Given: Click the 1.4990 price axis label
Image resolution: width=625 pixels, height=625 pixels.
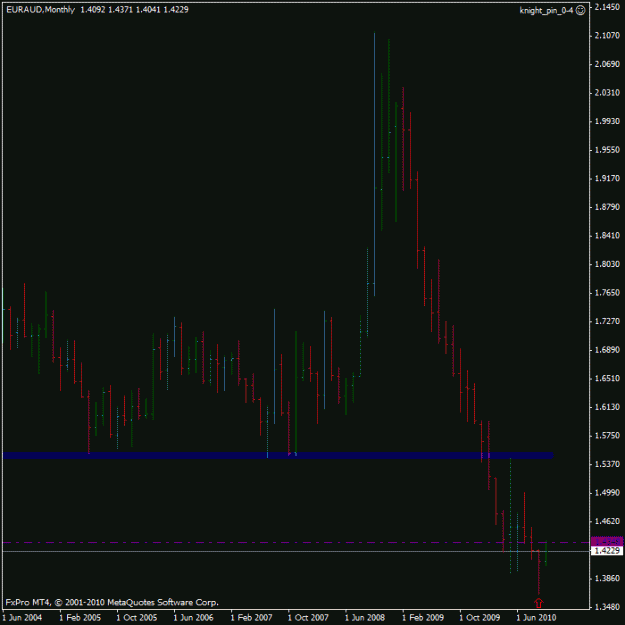Looking at the screenshot, I should [607, 493].
